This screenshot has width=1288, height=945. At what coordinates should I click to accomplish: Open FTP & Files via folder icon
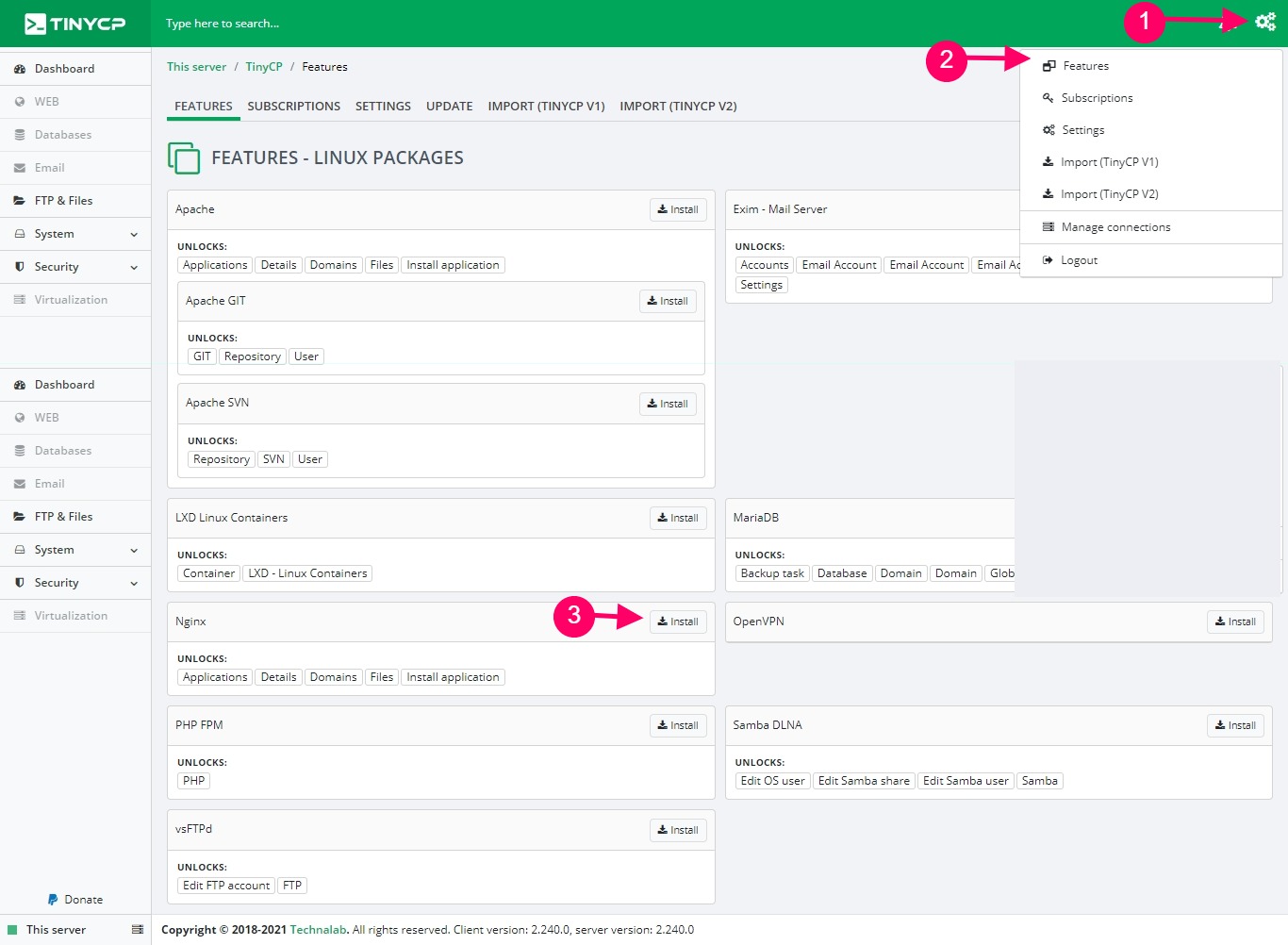(x=21, y=200)
